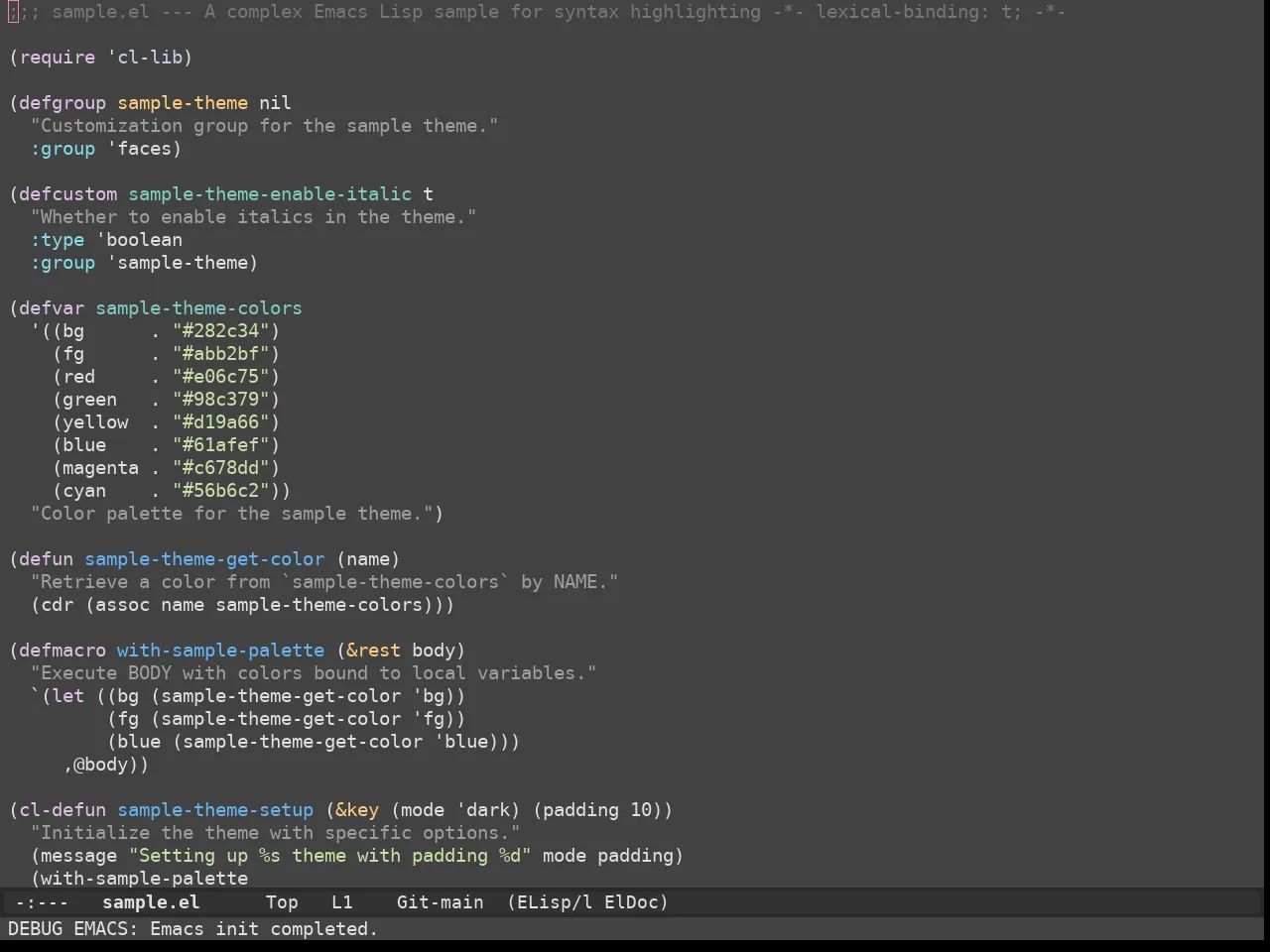The width and height of the screenshot is (1270, 952).
Task: Click color string "#61afef"
Action: point(221,445)
